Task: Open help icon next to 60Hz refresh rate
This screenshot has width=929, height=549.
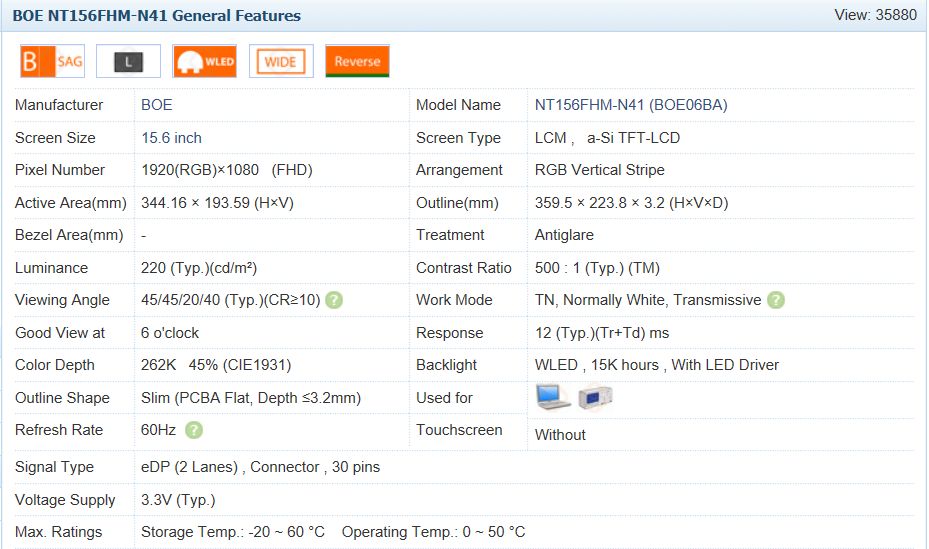Action: [194, 430]
